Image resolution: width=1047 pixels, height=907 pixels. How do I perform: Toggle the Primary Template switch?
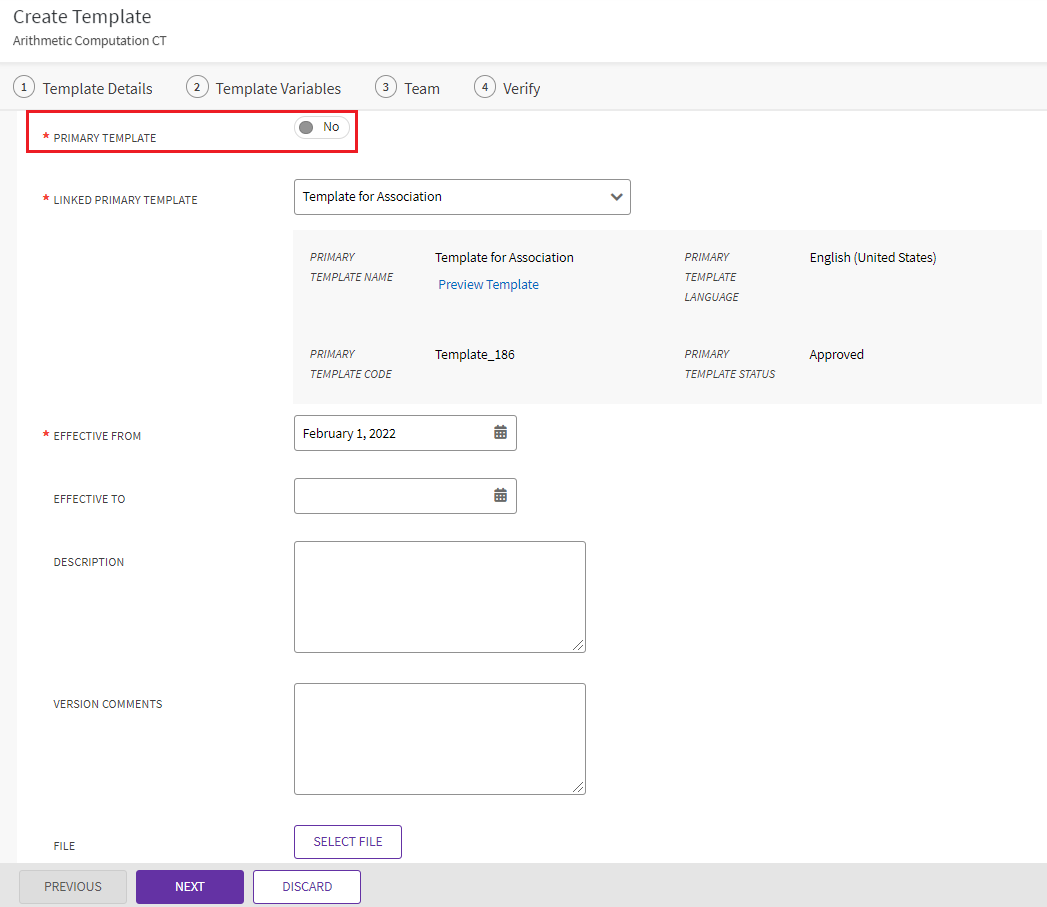pos(321,128)
